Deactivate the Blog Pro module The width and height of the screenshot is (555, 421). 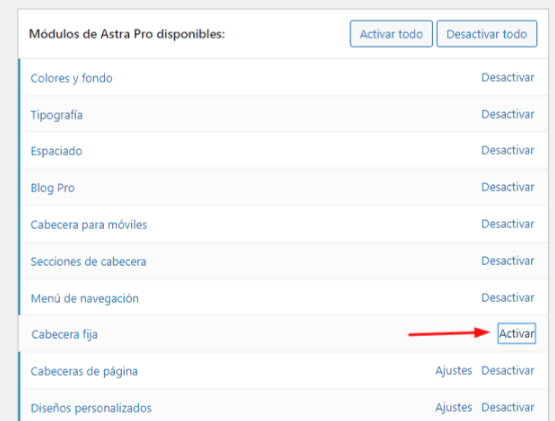508,187
